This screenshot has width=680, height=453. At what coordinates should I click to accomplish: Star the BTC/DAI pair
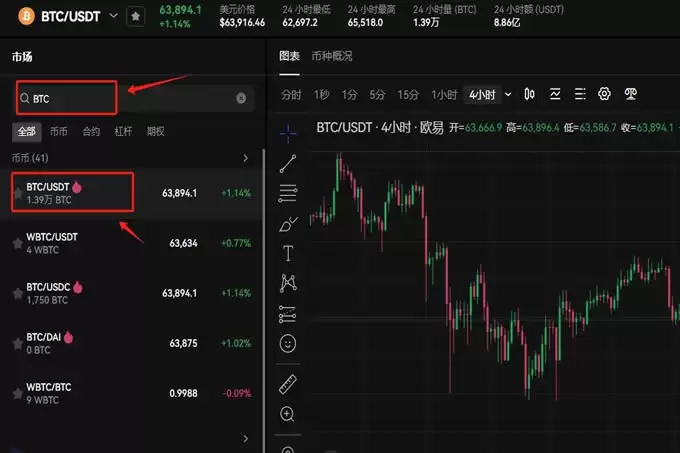pyautogui.click(x=17, y=343)
